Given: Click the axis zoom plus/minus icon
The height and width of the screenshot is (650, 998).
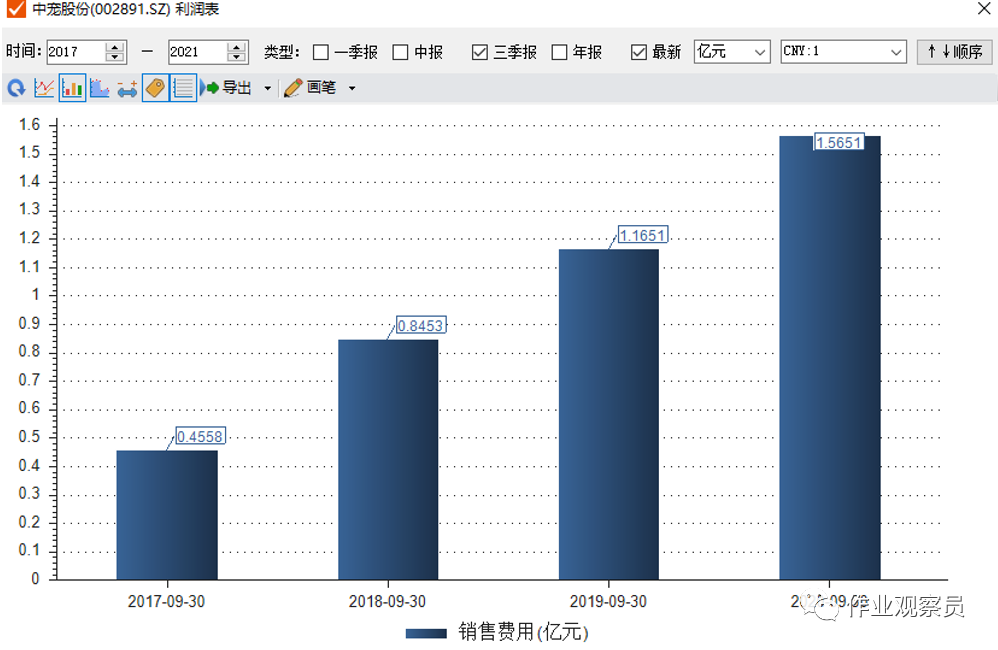Looking at the screenshot, I should coord(127,88).
